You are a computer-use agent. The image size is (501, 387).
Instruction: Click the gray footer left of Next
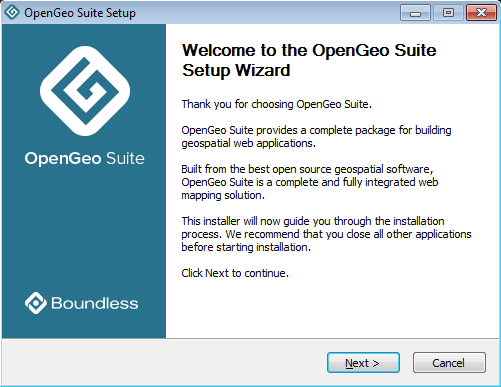(x=163, y=363)
